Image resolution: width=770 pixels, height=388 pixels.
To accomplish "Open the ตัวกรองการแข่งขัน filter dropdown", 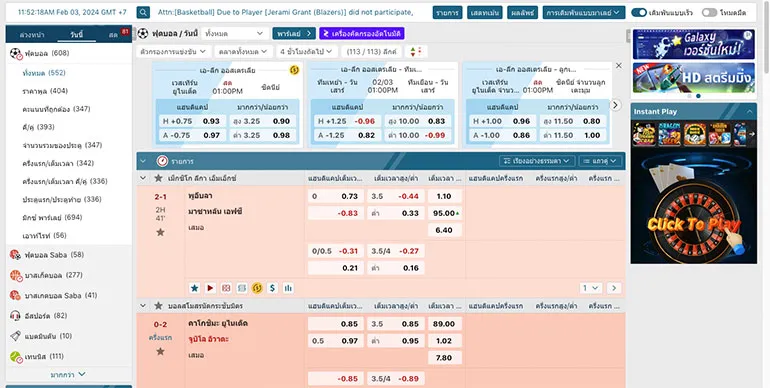I will point(174,52).
